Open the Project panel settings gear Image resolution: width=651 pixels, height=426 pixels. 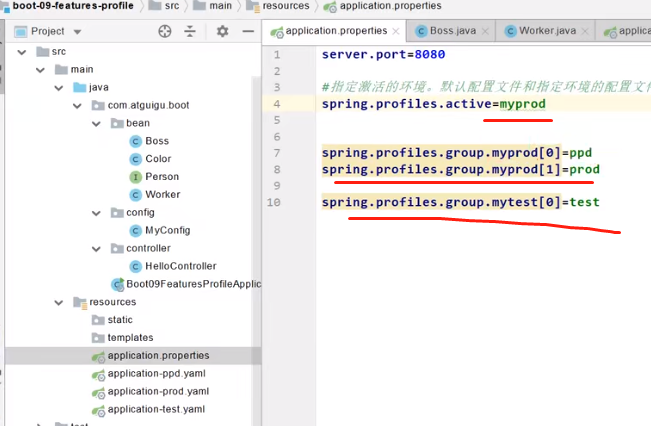pyautogui.click(x=223, y=31)
